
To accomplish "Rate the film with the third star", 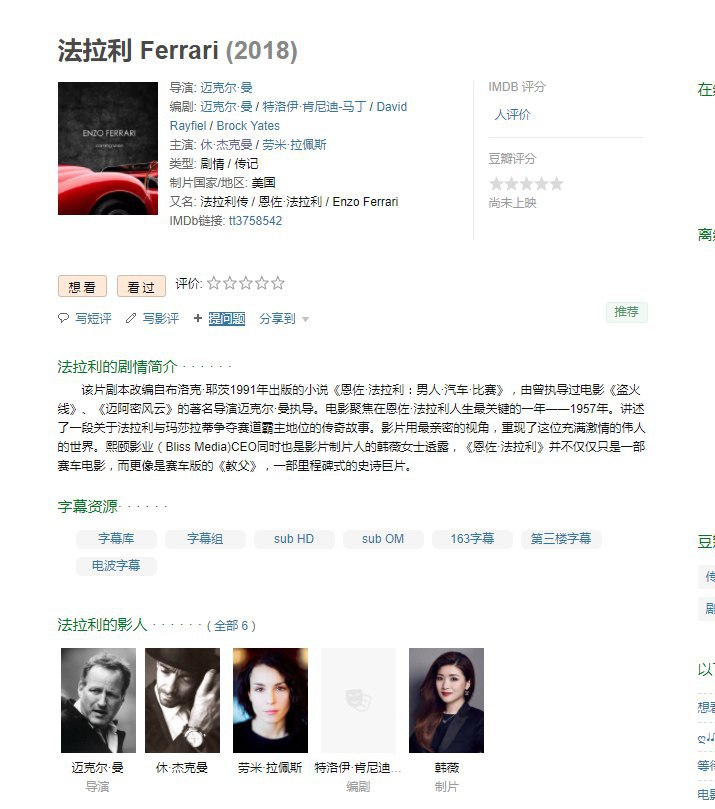I will coord(246,283).
